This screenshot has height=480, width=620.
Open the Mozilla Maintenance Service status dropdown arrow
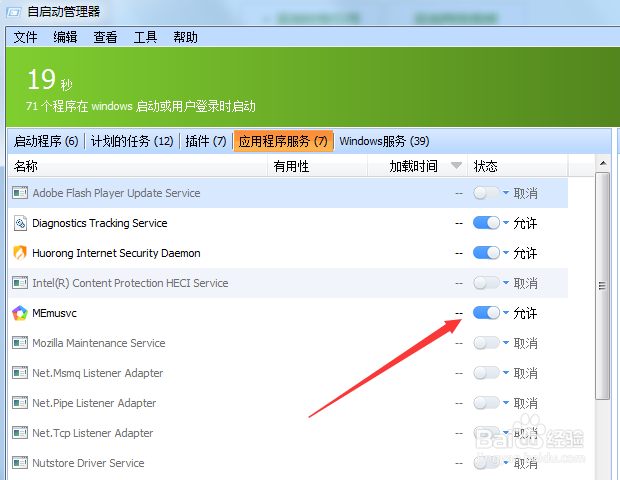click(506, 343)
